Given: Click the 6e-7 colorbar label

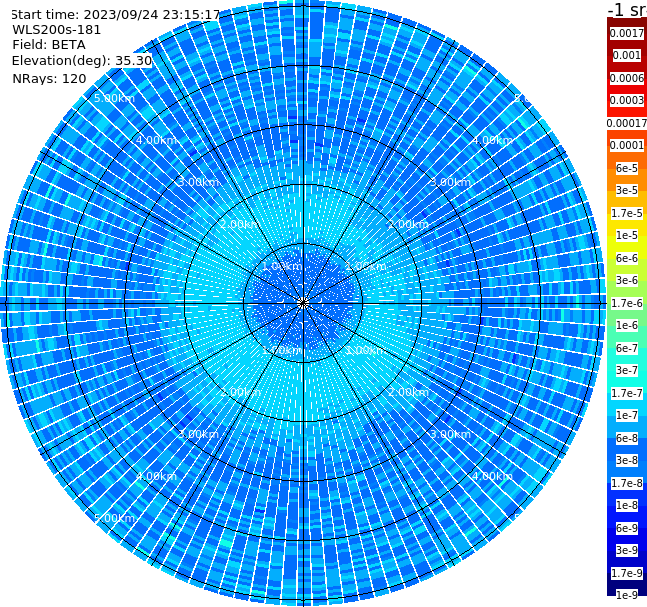Looking at the screenshot, I should [x=627, y=348].
